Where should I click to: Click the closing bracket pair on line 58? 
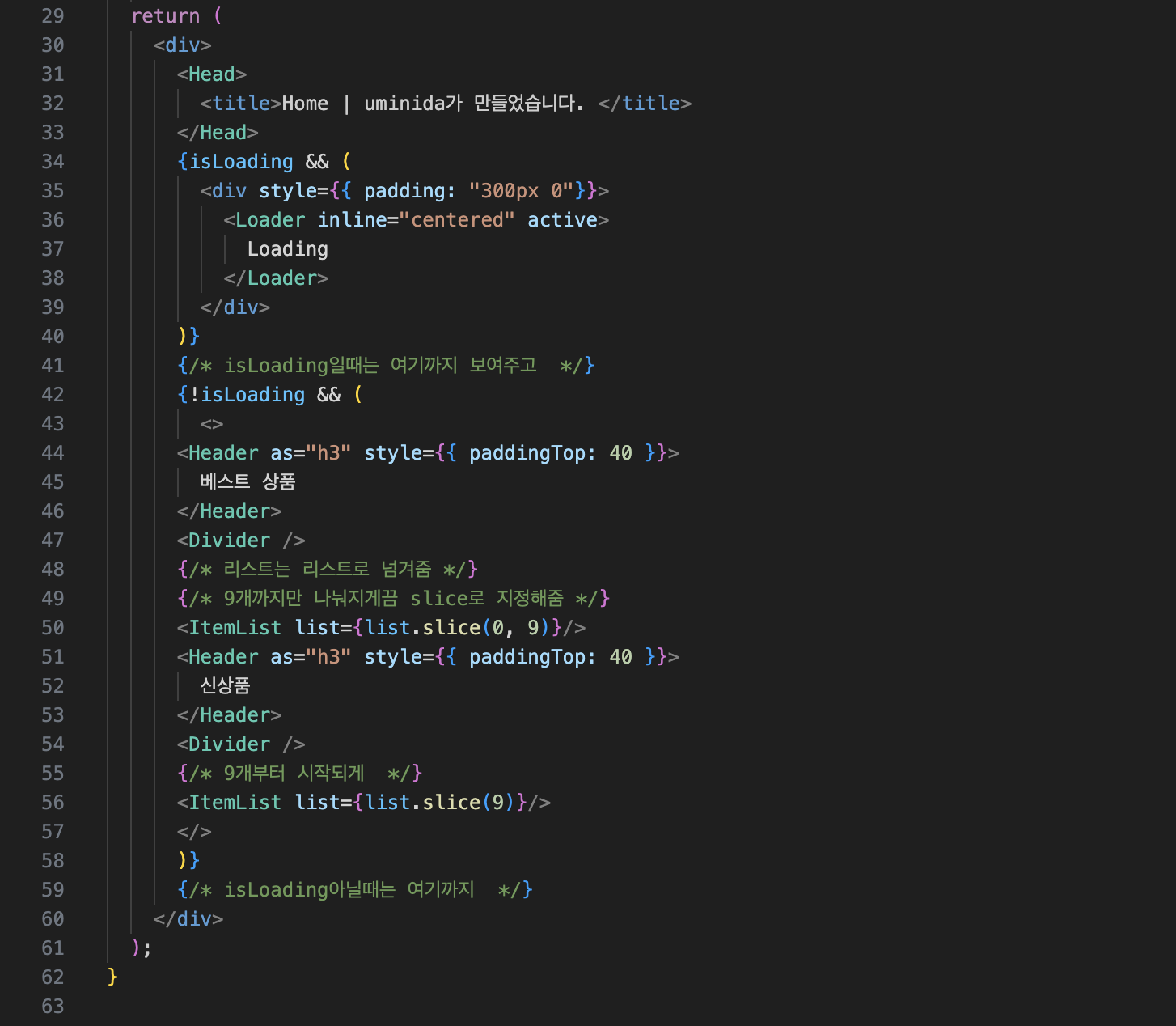click(x=188, y=861)
